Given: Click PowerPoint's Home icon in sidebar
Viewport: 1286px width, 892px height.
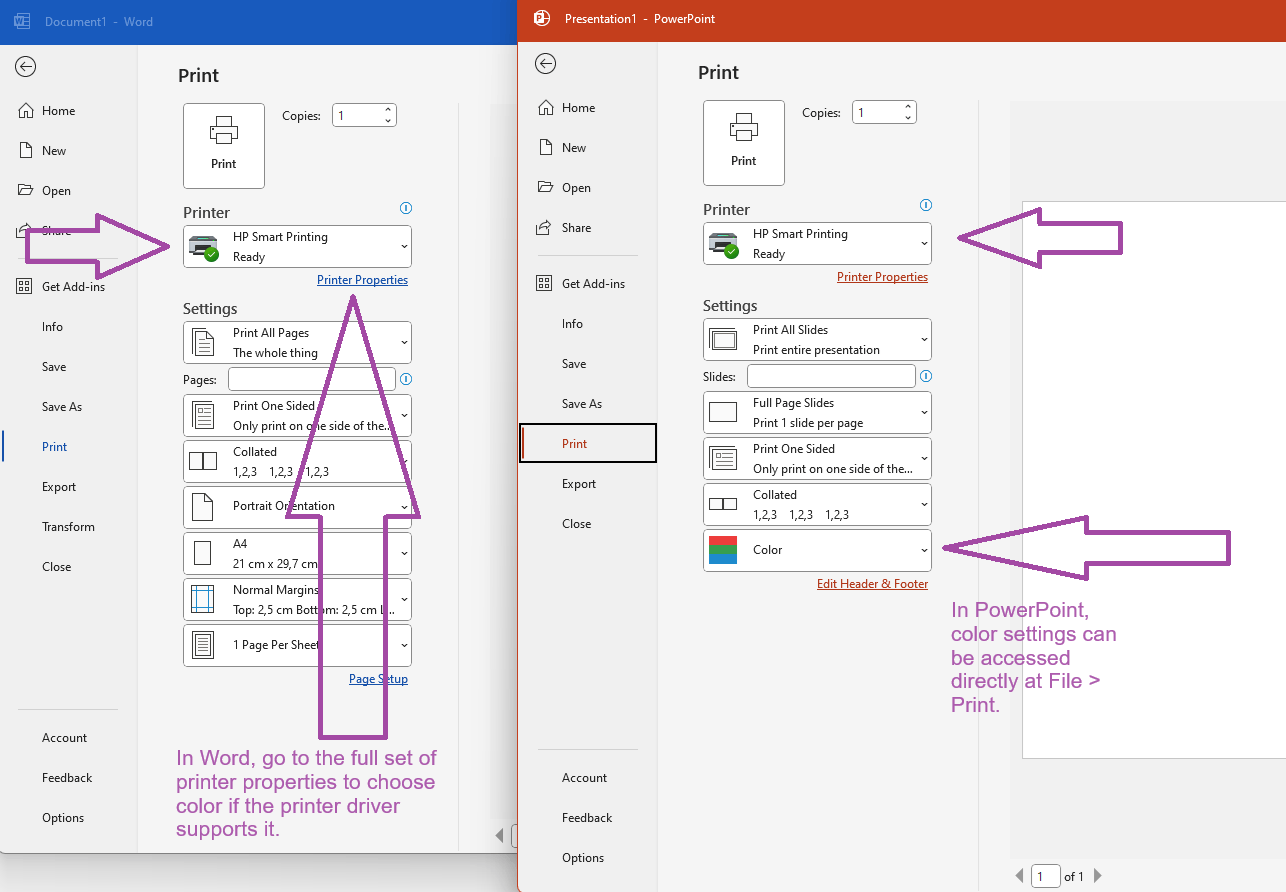Looking at the screenshot, I should 546,108.
